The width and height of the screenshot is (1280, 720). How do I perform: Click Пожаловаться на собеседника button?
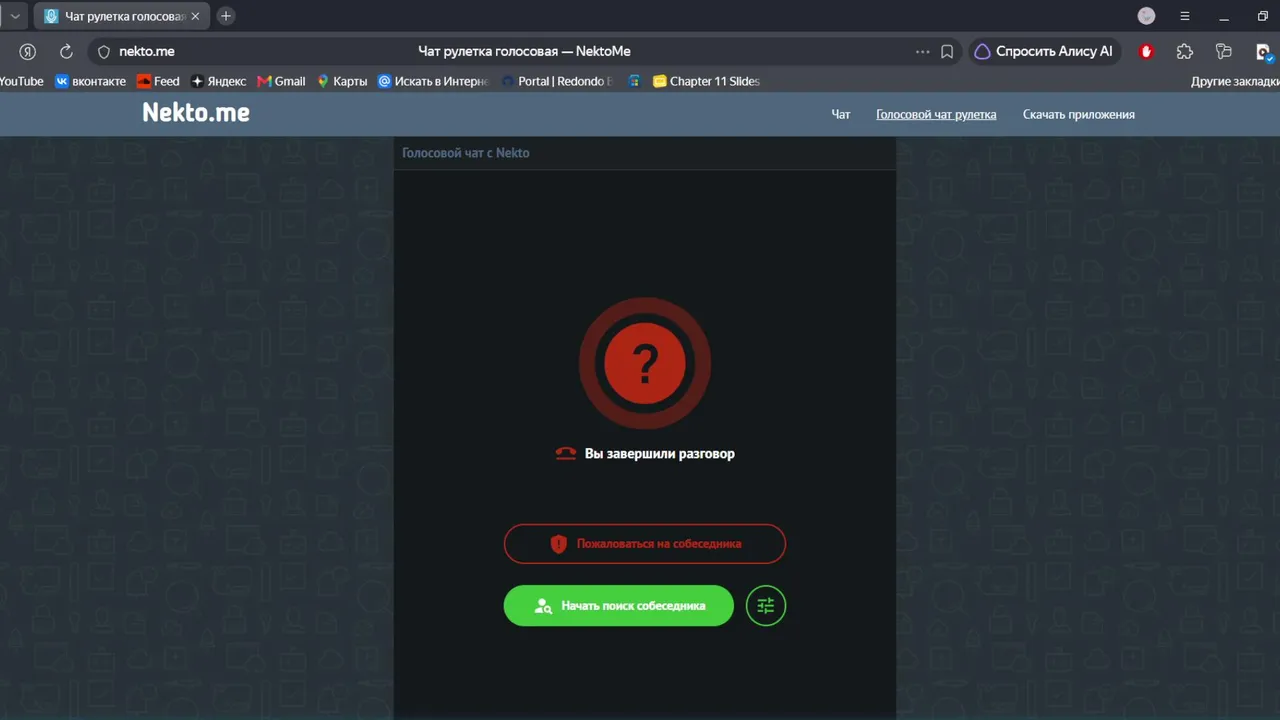coord(645,544)
